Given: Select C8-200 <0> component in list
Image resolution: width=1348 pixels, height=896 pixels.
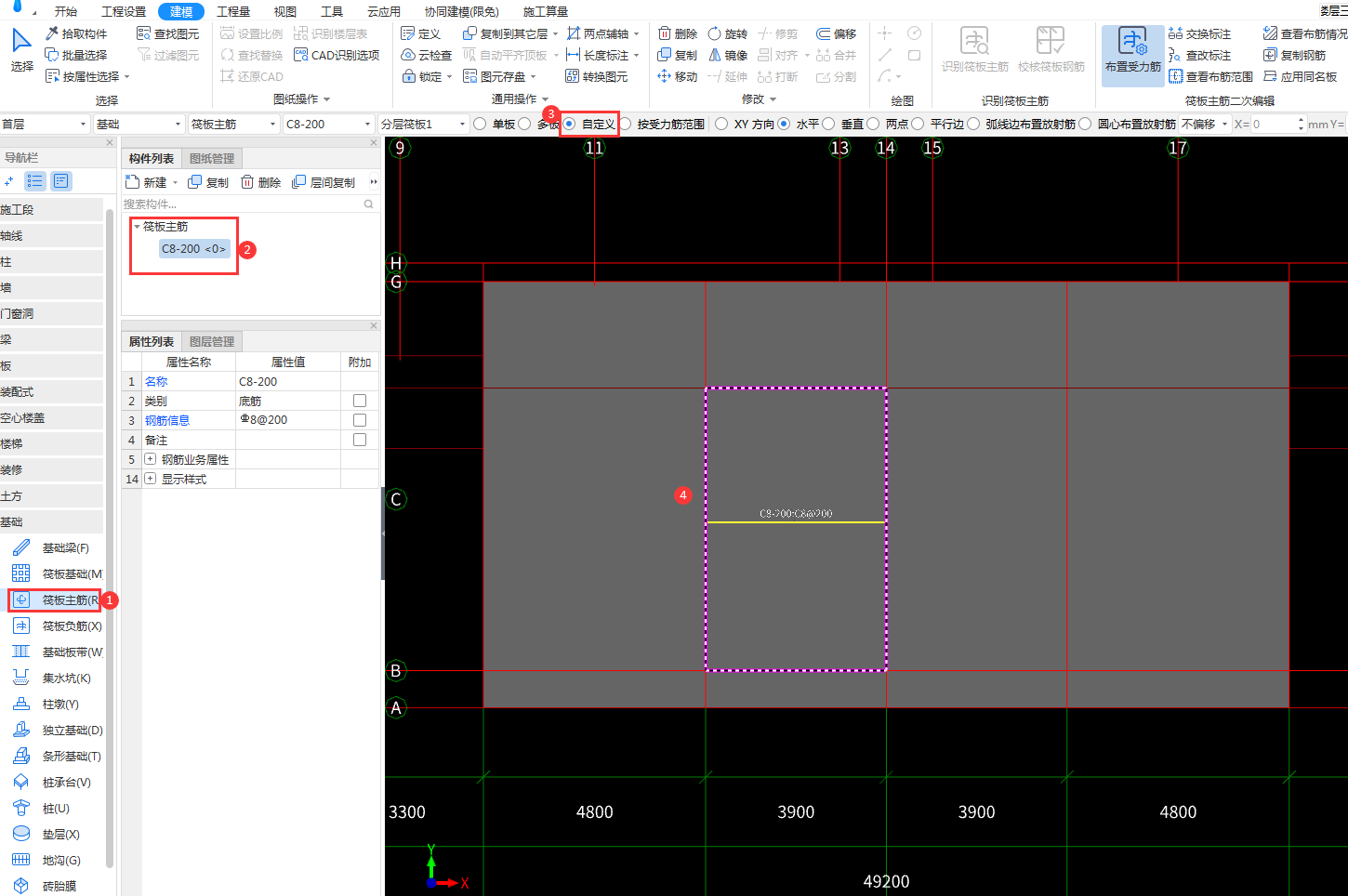Looking at the screenshot, I should tap(193, 249).
